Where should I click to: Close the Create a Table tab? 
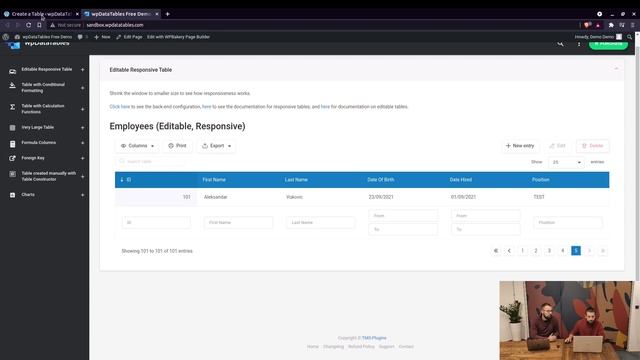coord(77,14)
